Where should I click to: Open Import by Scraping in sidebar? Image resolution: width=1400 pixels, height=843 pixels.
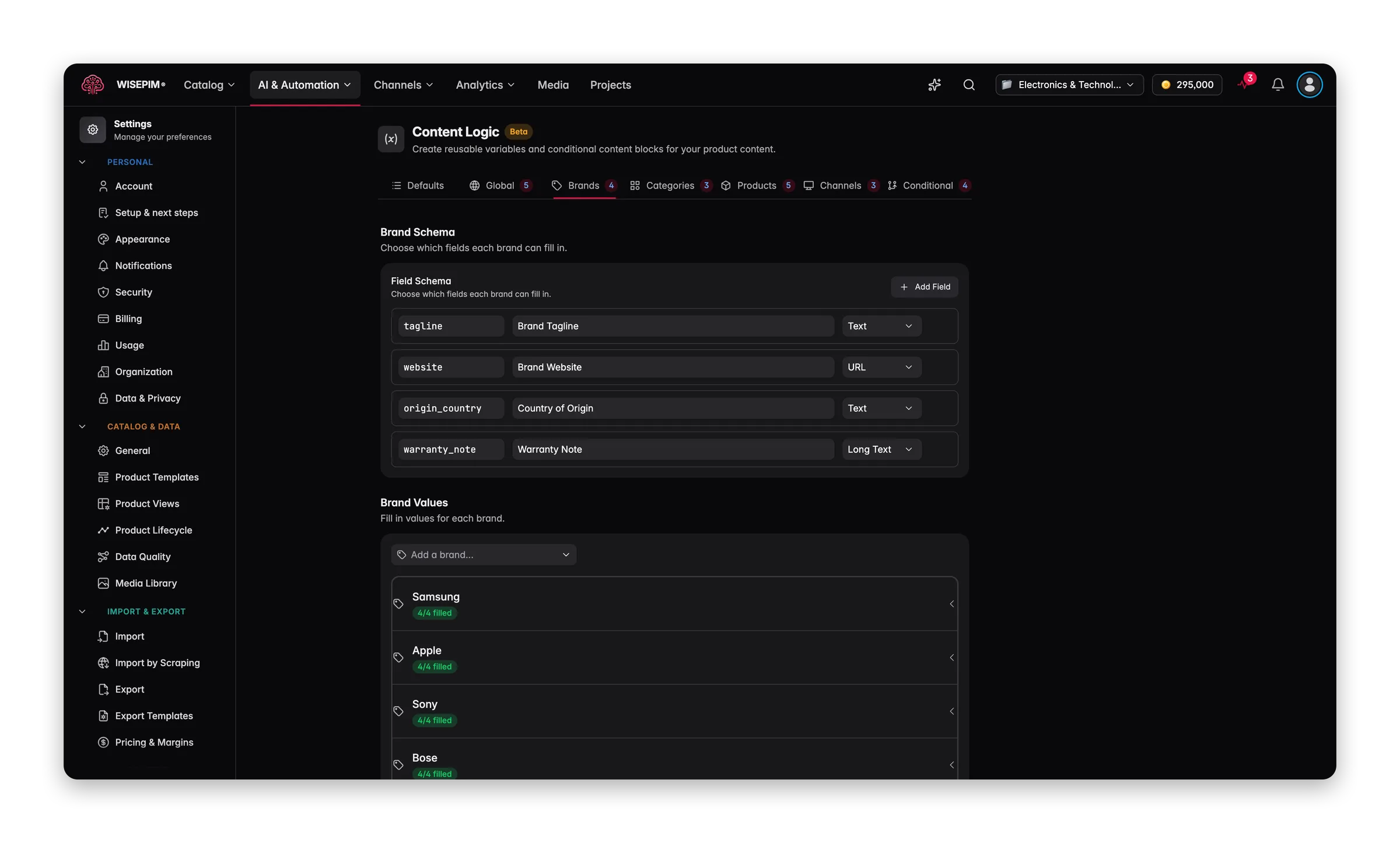point(157,663)
